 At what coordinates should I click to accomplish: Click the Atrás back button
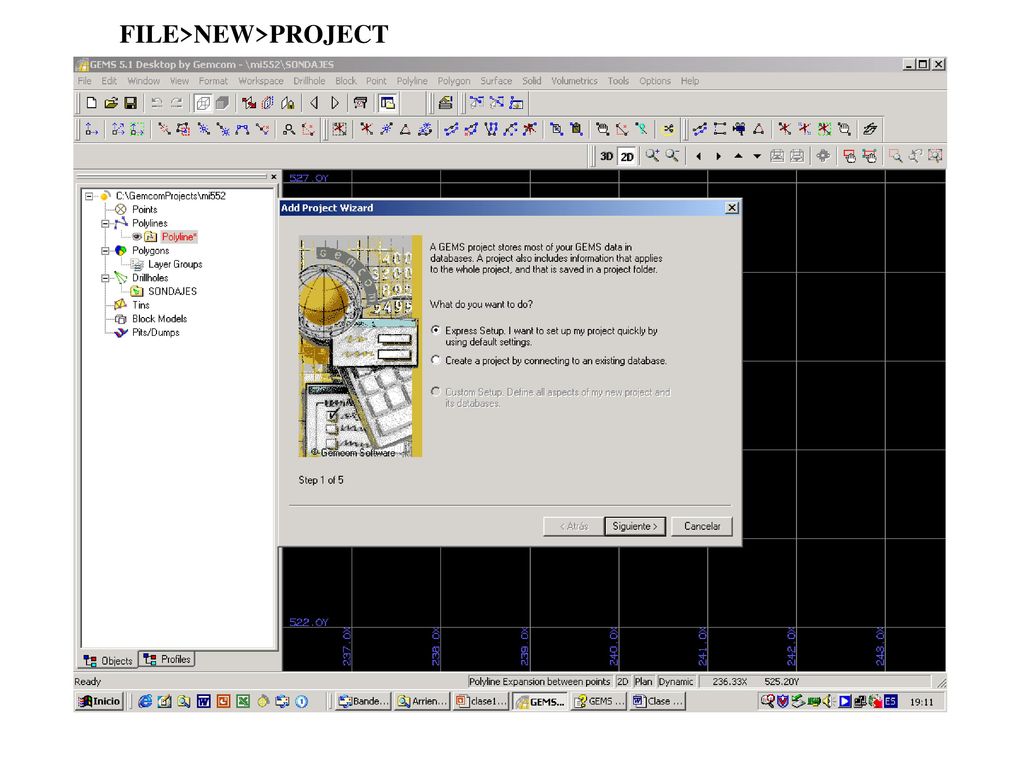tap(574, 526)
